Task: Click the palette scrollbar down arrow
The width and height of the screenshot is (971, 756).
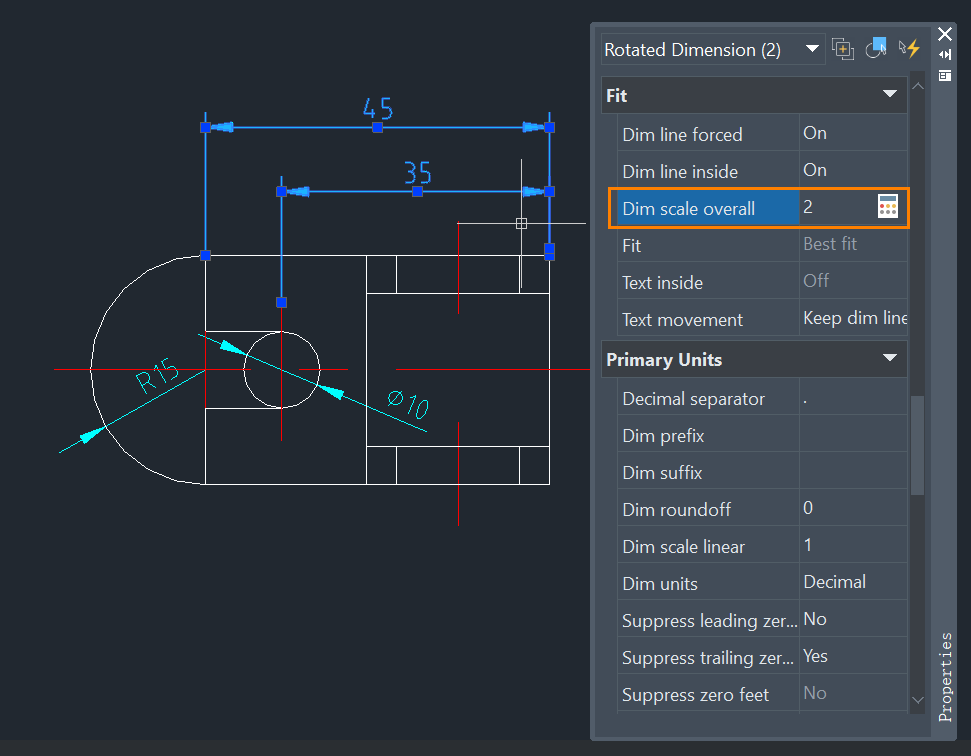Action: (918, 700)
